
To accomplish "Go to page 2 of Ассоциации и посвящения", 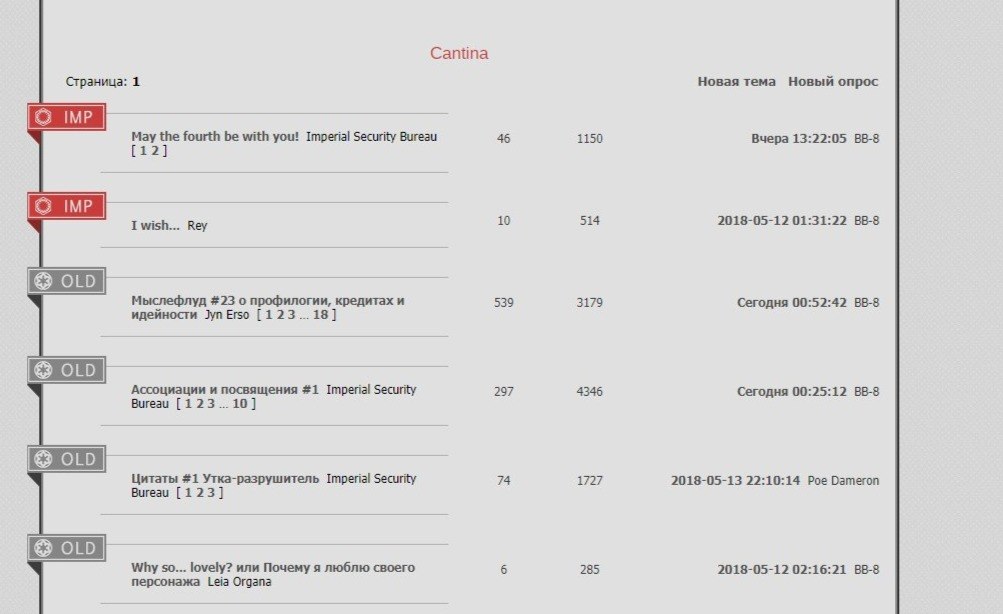I will point(200,404).
